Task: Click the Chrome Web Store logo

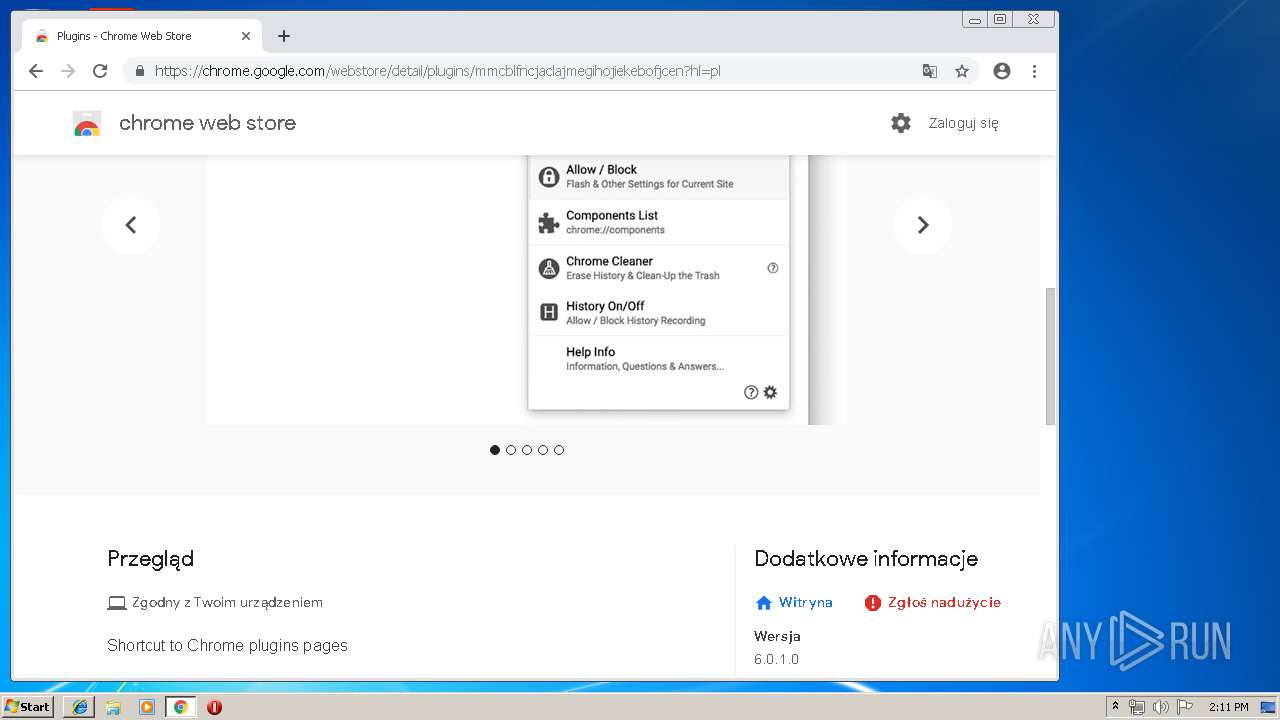Action: 87,123
